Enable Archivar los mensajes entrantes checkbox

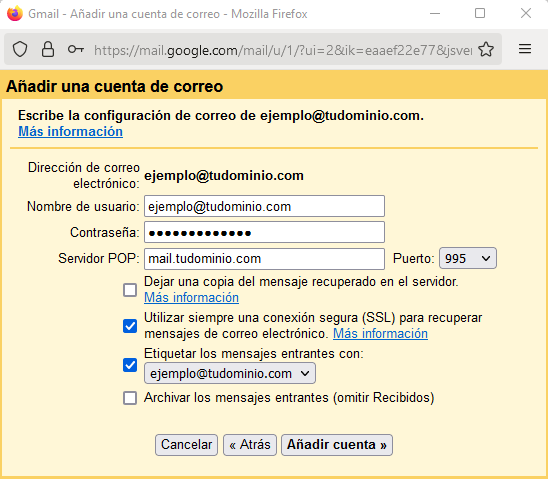(130, 398)
